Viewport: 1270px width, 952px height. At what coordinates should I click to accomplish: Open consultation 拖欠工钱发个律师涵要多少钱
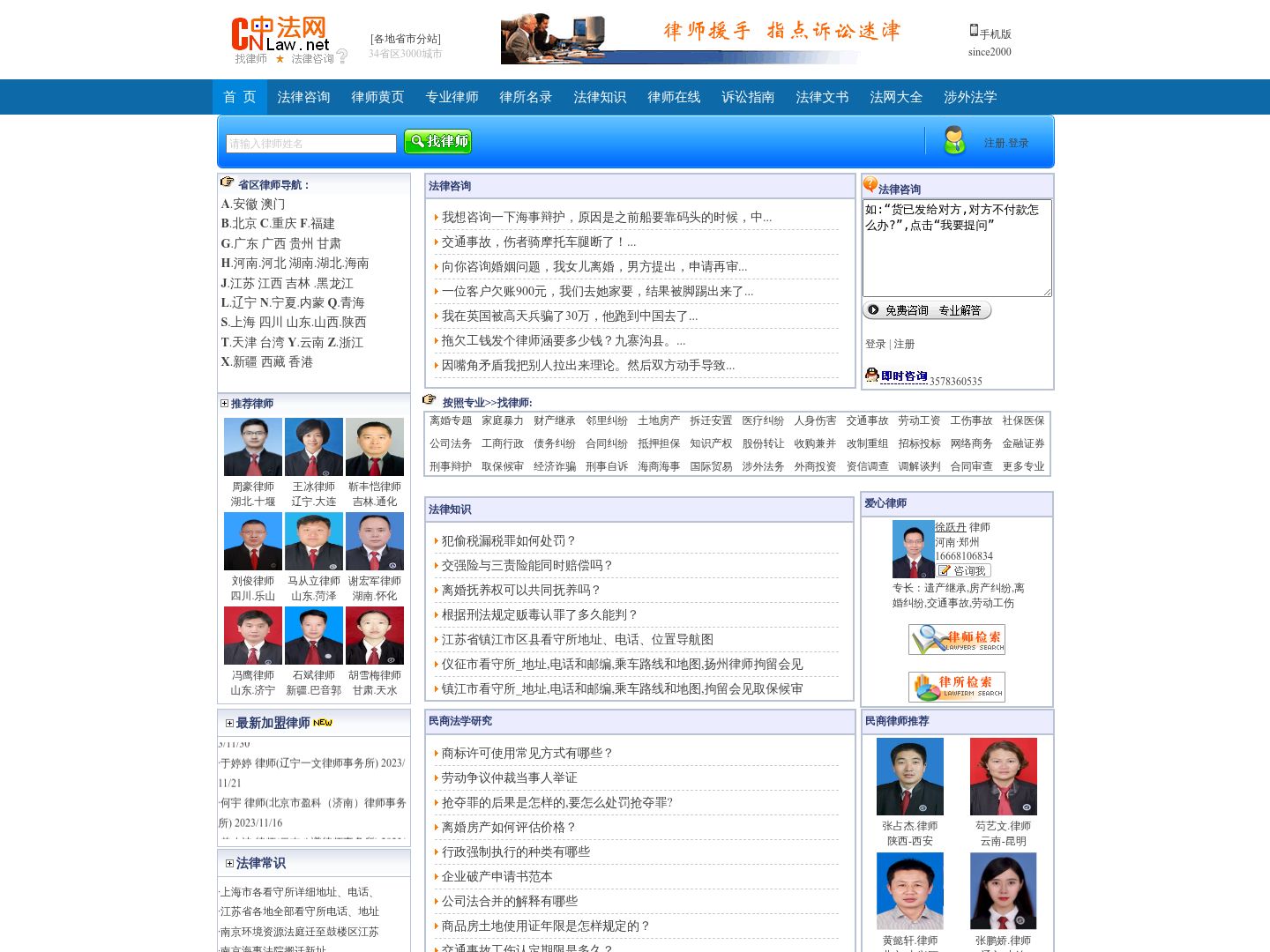pyautogui.click(x=564, y=341)
